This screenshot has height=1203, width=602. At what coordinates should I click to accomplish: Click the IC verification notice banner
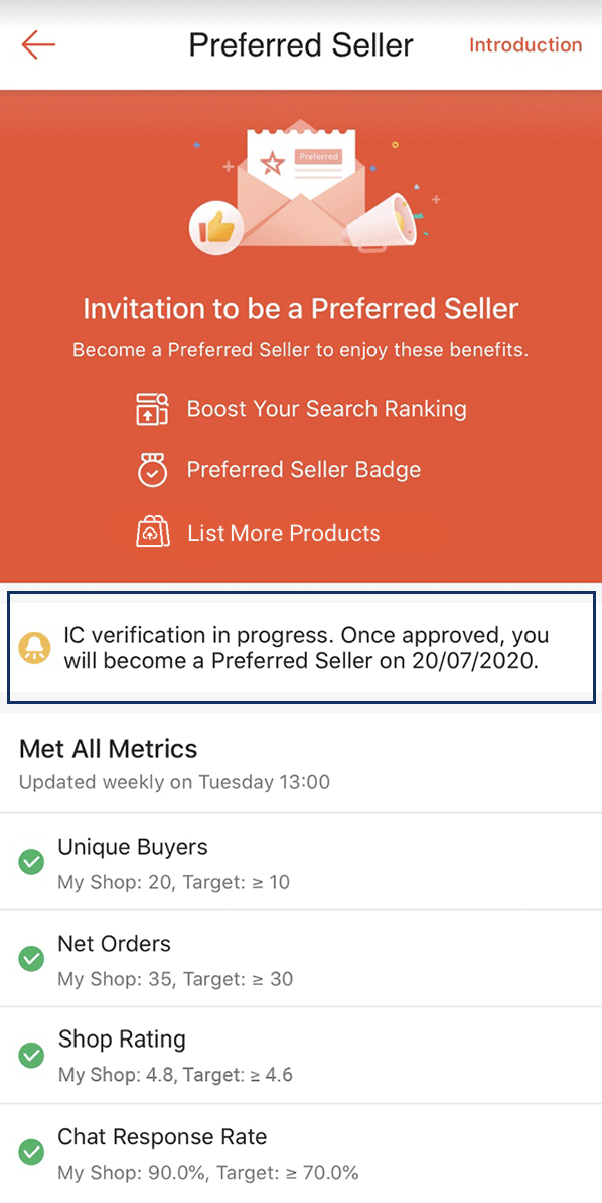[301, 647]
